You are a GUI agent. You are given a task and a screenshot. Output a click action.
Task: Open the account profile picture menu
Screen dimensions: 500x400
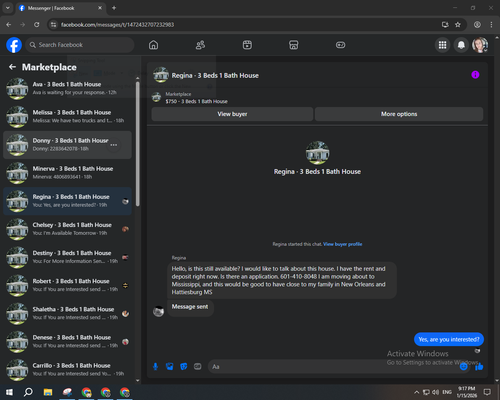[x=480, y=45]
